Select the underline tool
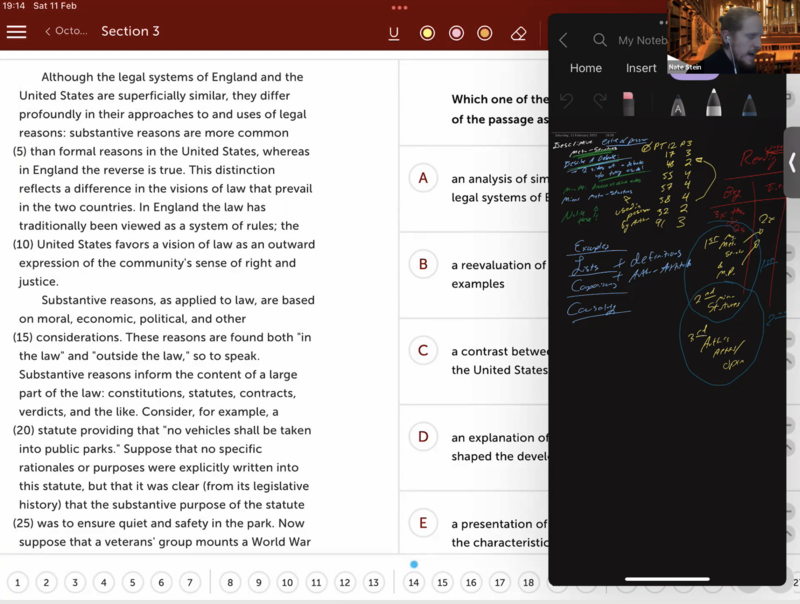This screenshot has height=604, width=800. tap(394, 33)
